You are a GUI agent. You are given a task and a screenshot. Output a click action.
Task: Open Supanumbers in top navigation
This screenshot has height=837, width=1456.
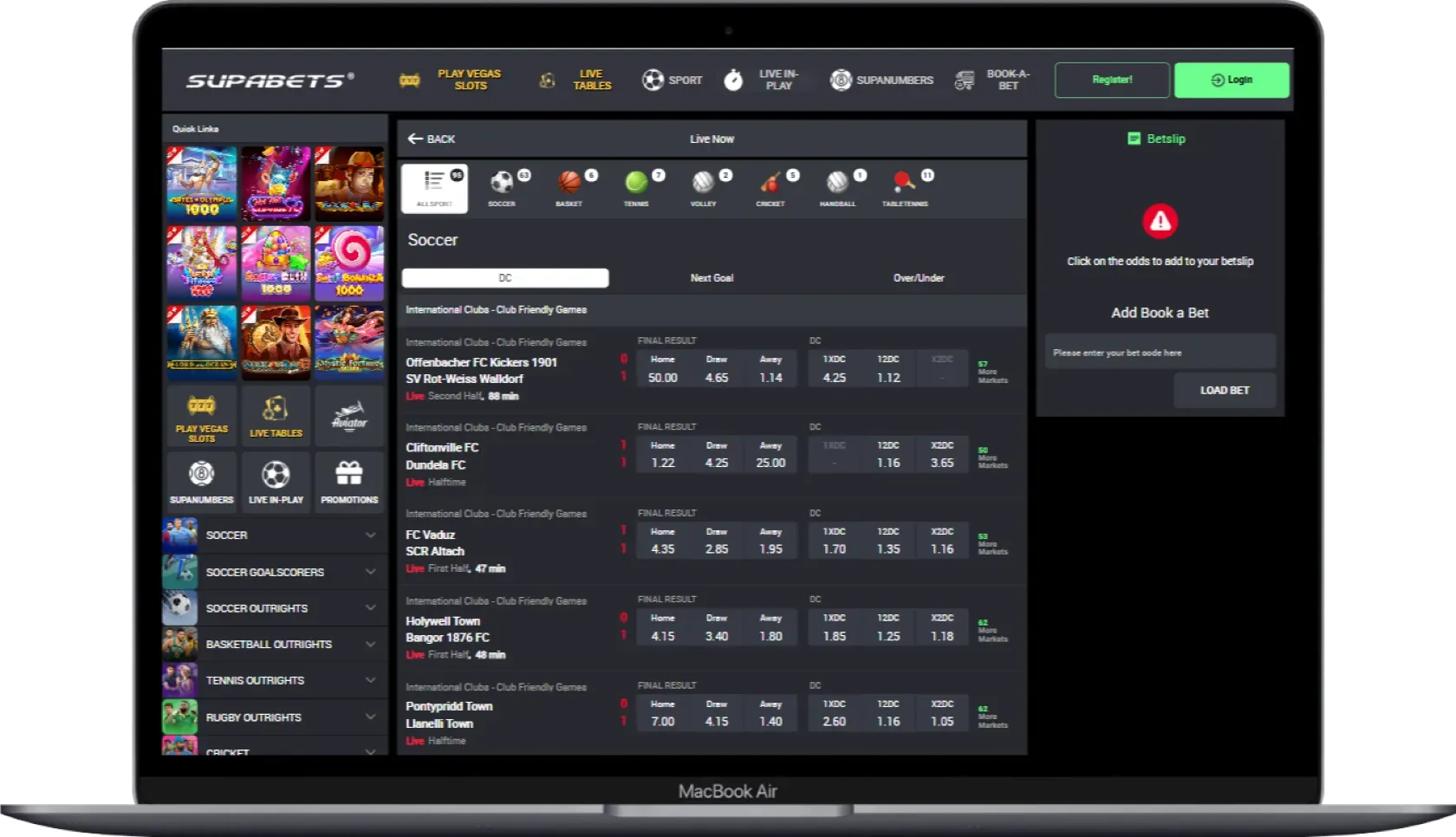881,80
